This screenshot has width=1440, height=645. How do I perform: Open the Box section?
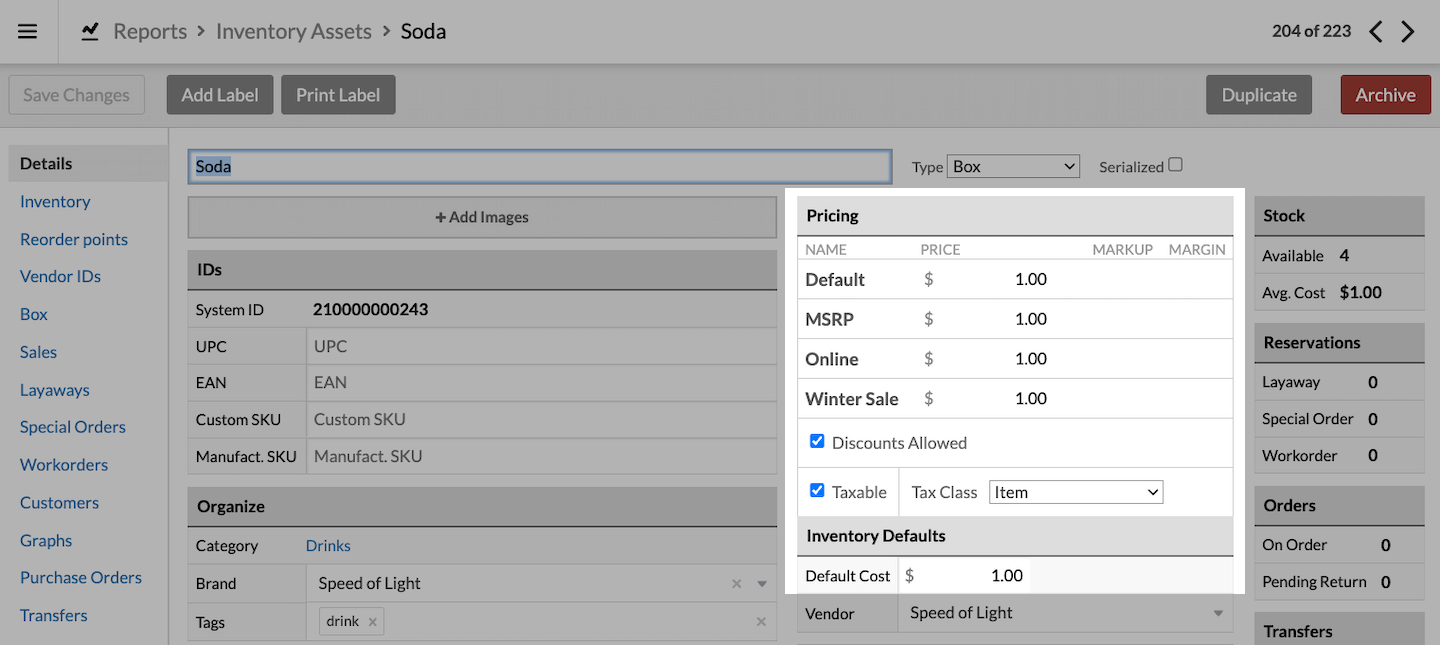(34, 314)
